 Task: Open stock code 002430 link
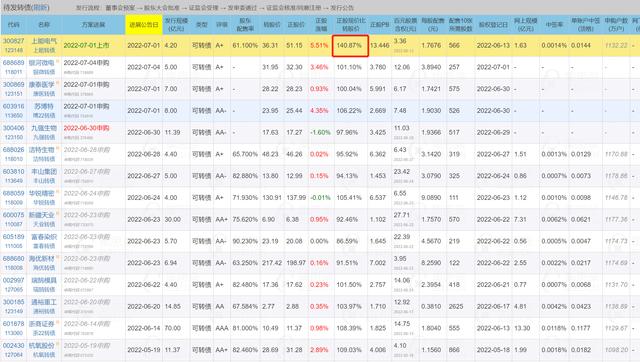point(13,345)
